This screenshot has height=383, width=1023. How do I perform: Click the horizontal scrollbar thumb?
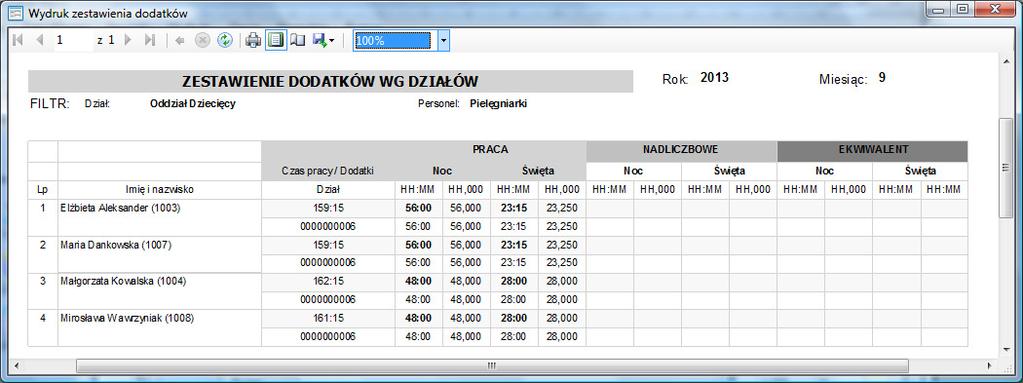tap(492, 365)
